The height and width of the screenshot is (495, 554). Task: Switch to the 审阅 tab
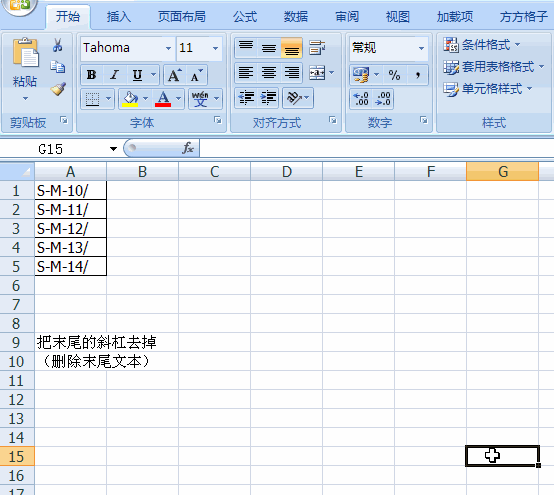(x=347, y=17)
